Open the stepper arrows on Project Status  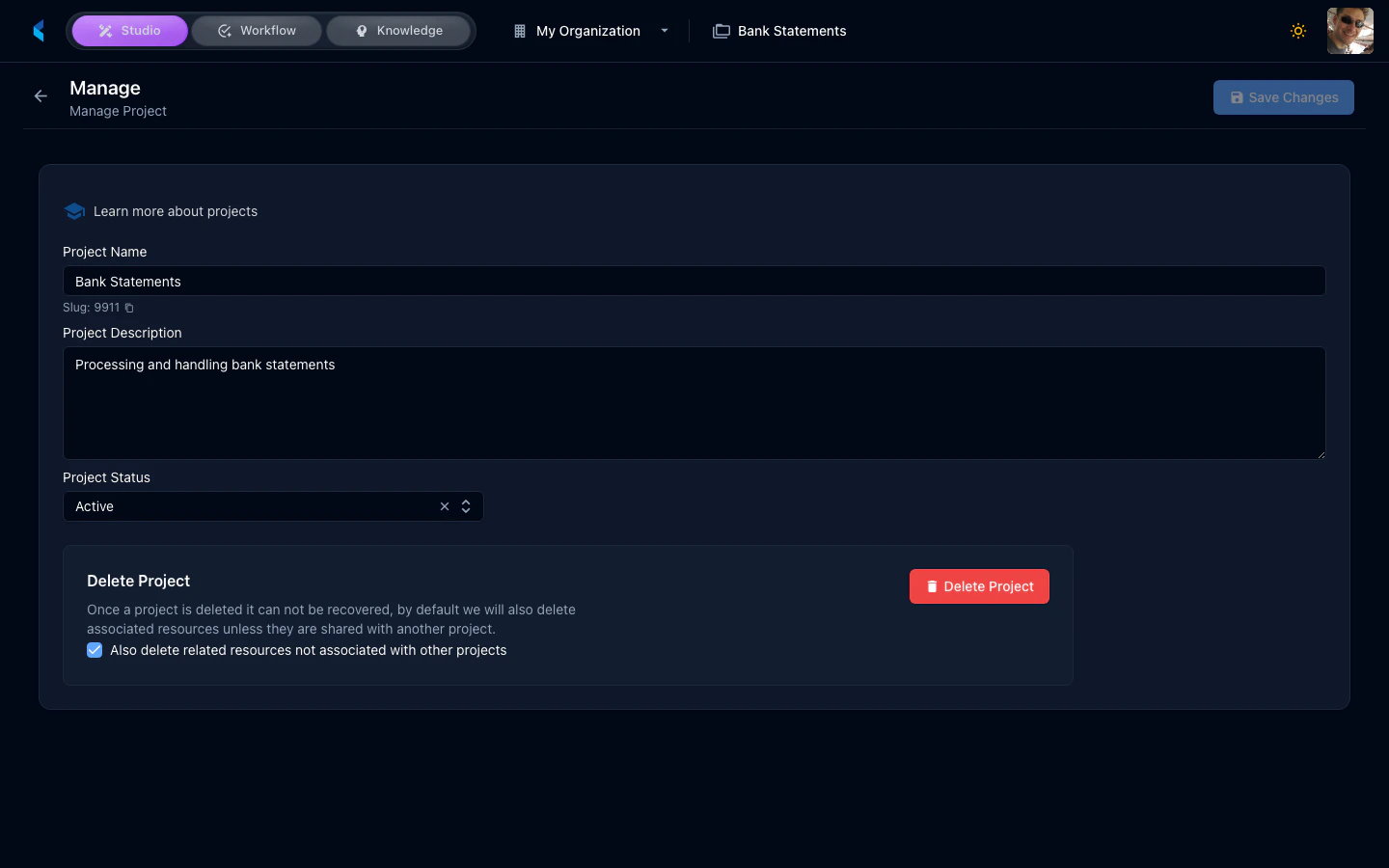point(465,505)
